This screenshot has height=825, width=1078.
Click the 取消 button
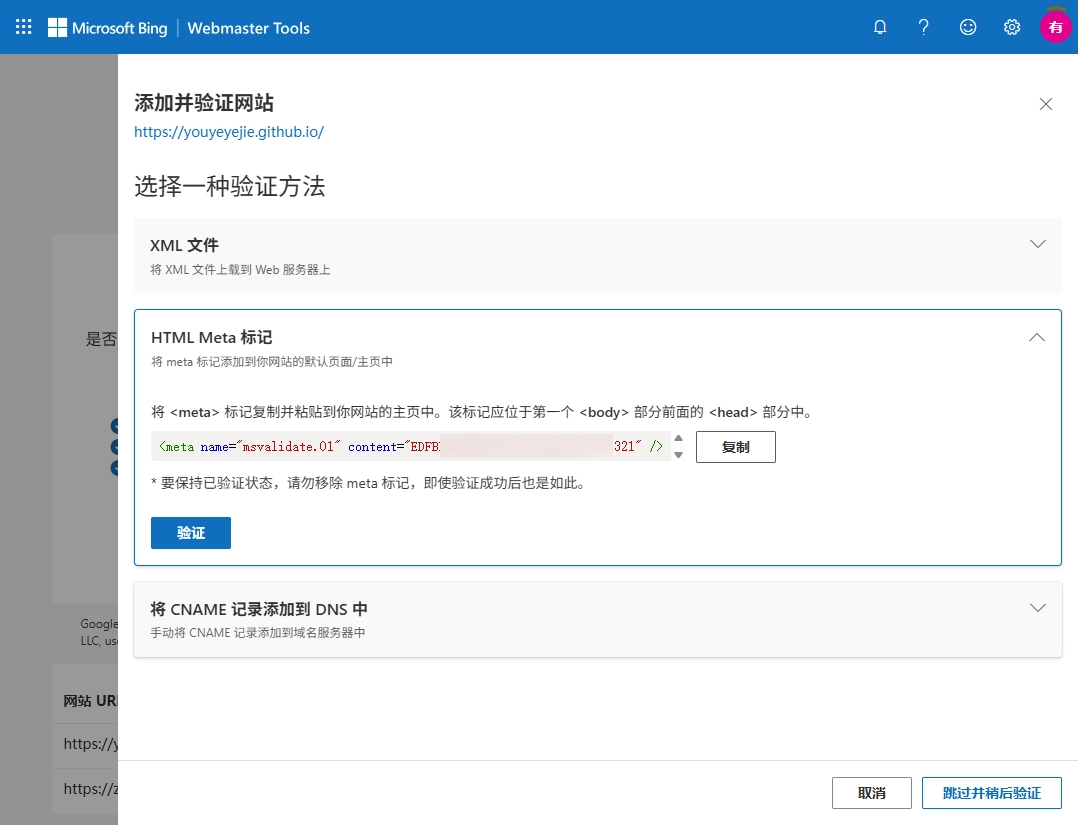[x=871, y=793]
